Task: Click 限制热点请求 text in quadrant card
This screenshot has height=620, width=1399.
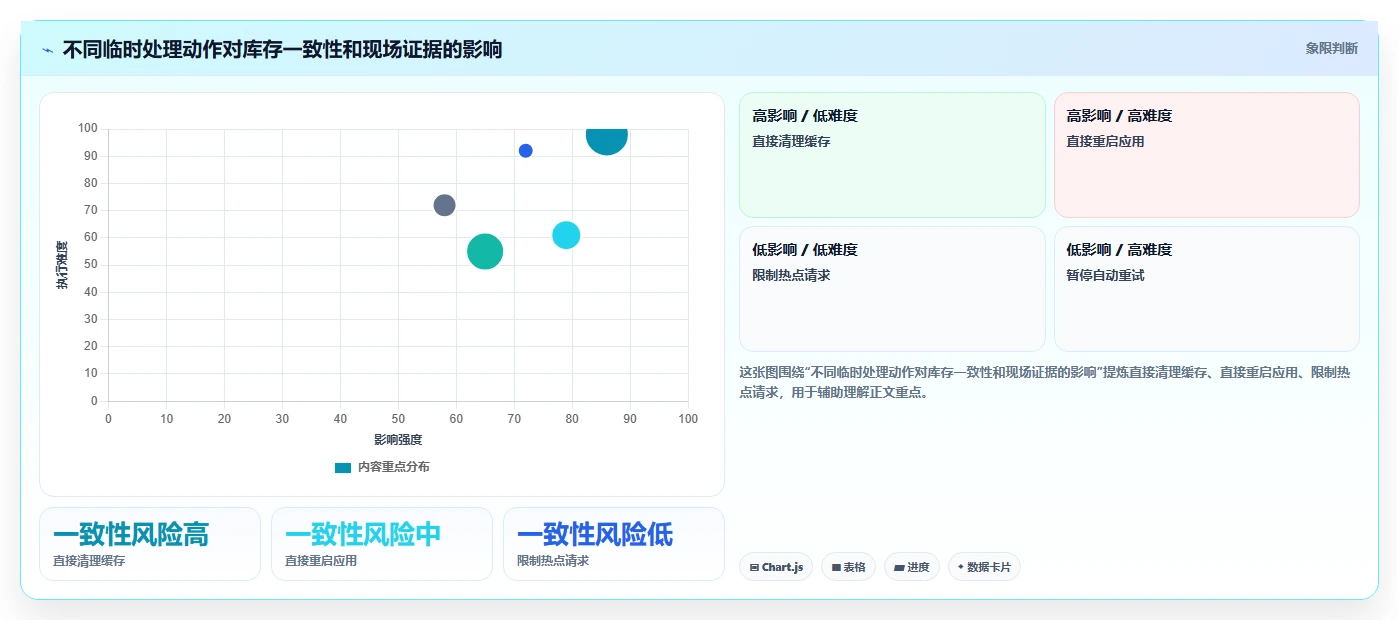Action: pos(791,275)
